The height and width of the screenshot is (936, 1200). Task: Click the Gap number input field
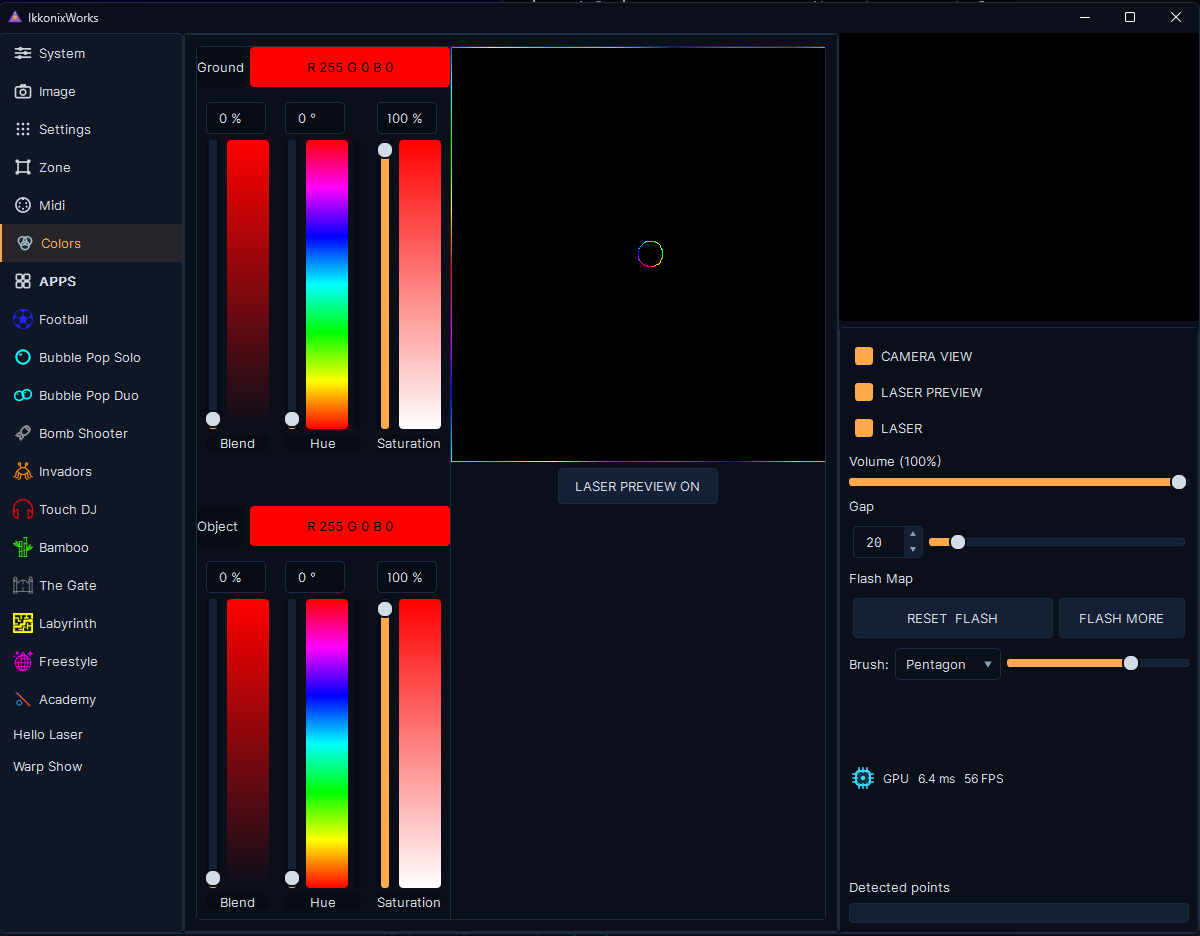(879, 542)
